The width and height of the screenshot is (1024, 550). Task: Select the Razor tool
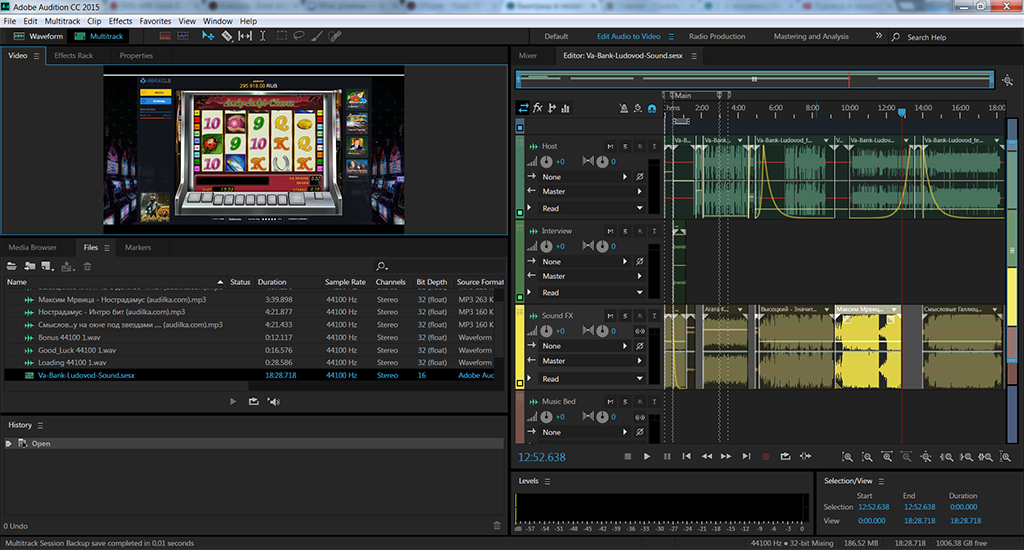pyautogui.click(x=227, y=36)
